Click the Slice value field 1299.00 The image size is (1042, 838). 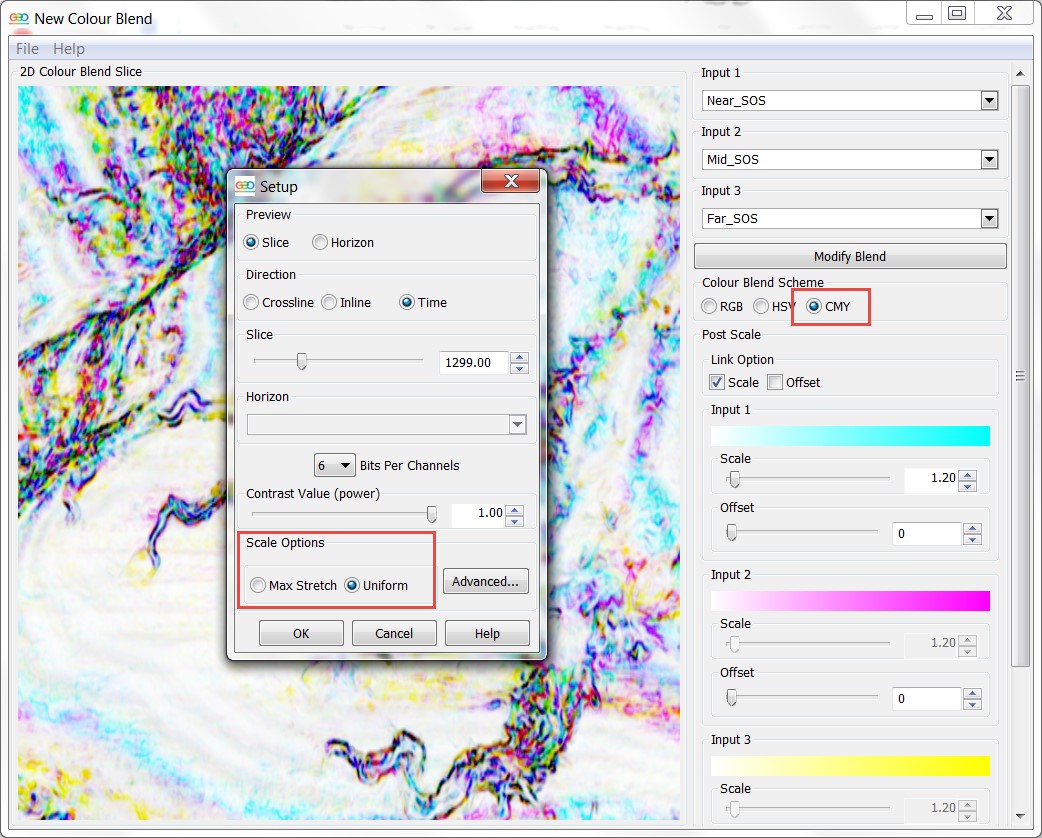[474, 363]
